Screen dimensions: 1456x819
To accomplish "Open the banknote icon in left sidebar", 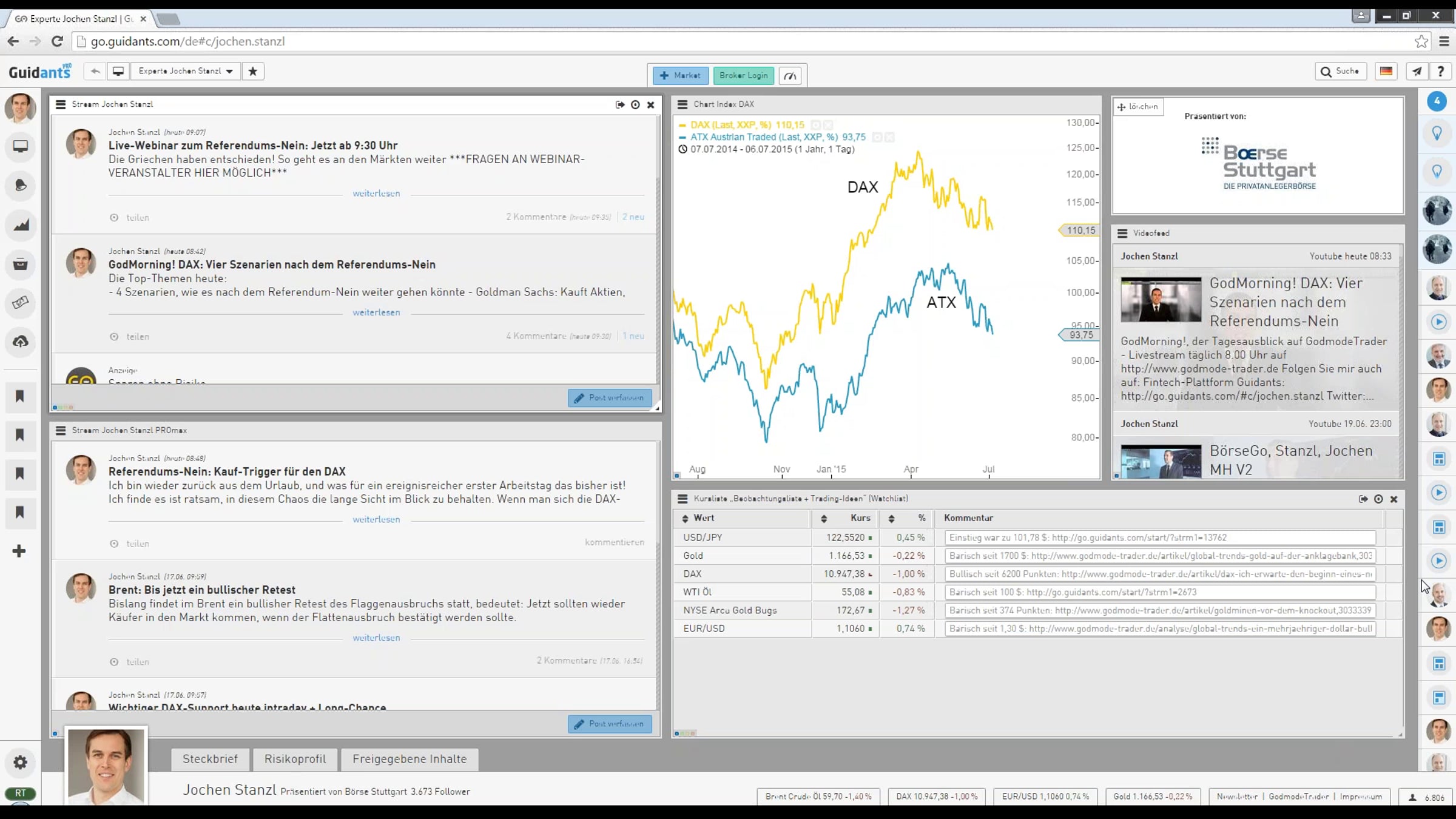I will coord(21,302).
